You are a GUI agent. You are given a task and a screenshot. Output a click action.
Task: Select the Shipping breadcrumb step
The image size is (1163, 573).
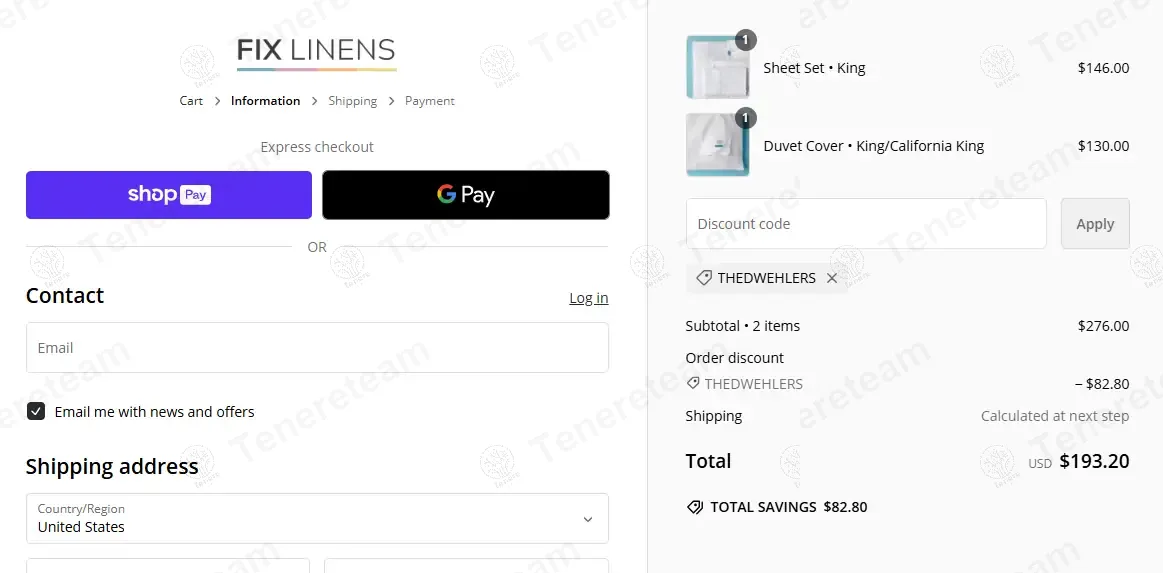[352, 101]
